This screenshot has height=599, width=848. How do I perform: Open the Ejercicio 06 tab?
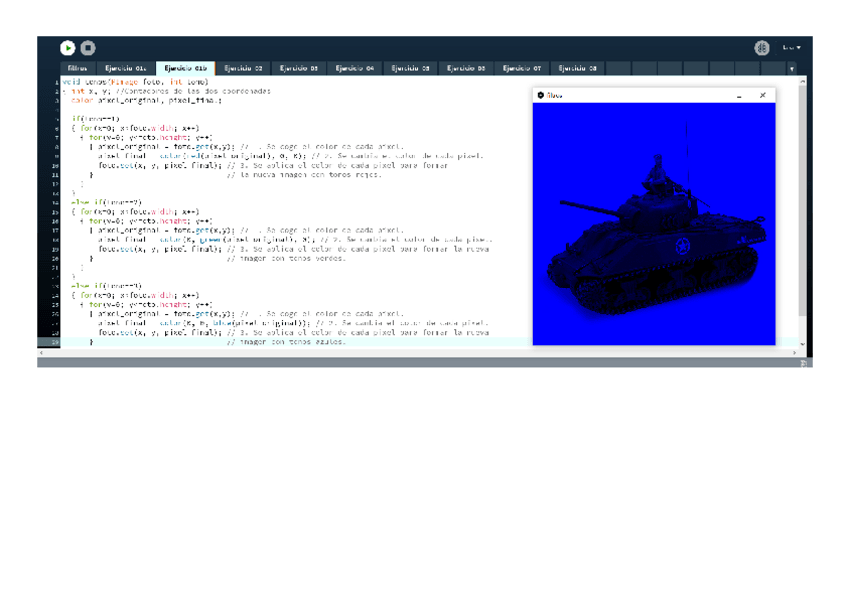(x=466, y=69)
